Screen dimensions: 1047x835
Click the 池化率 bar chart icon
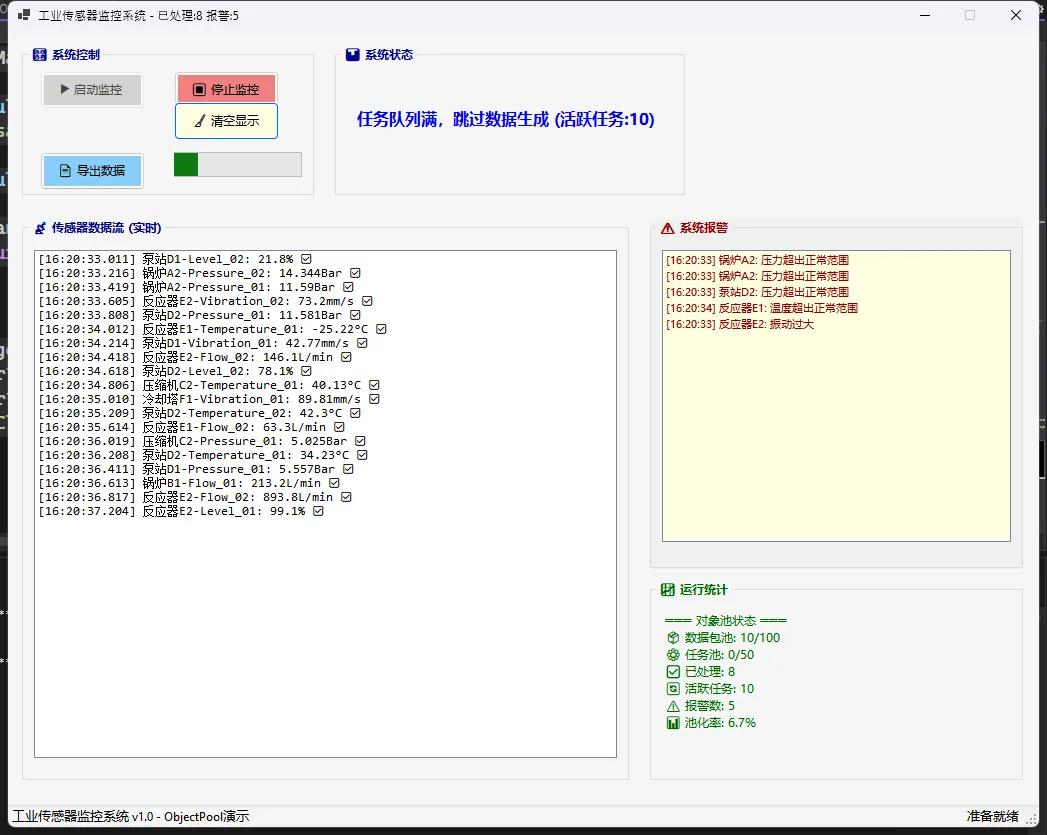[673, 723]
